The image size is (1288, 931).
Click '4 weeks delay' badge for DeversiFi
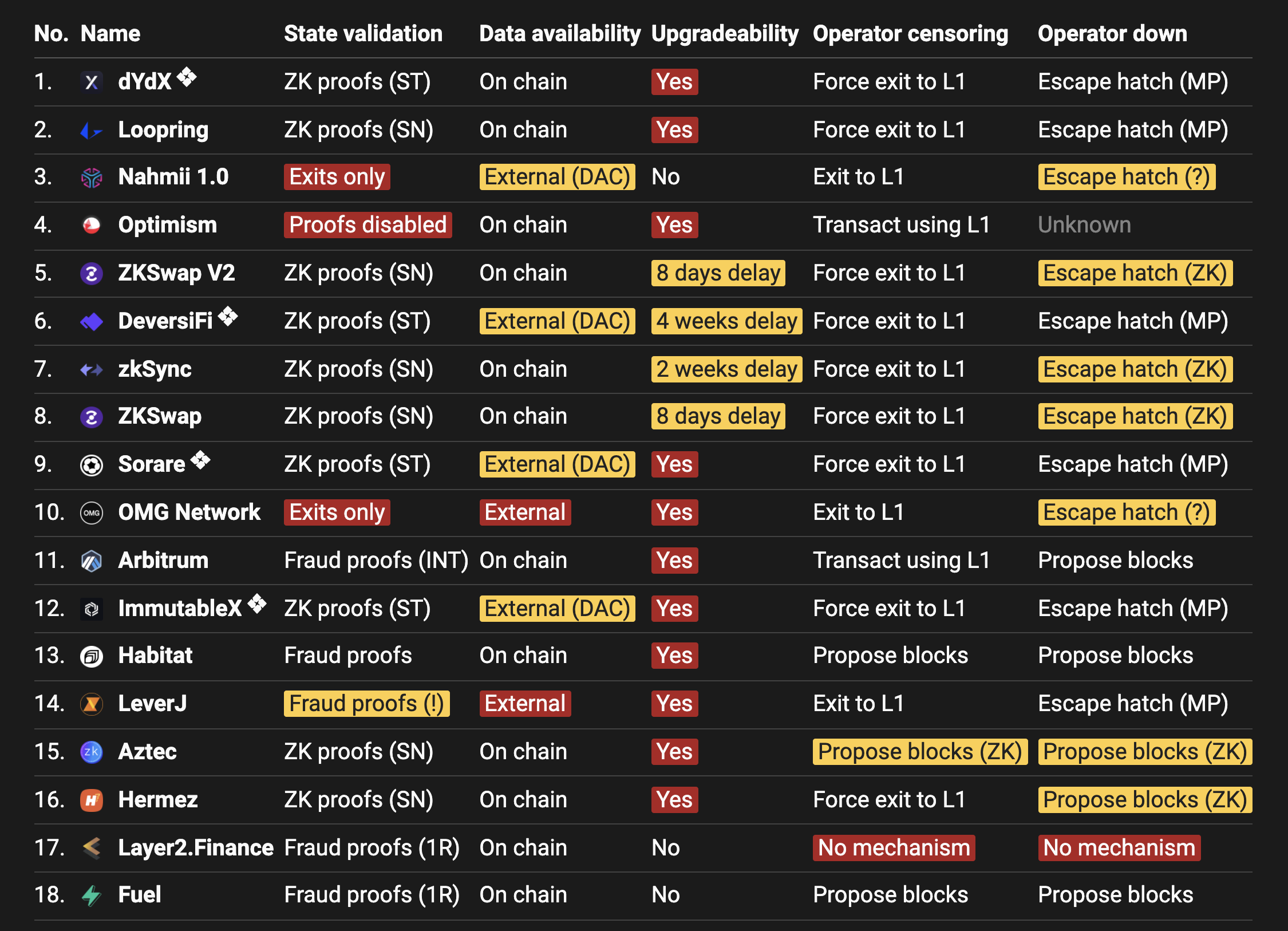[x=727, y=321]
